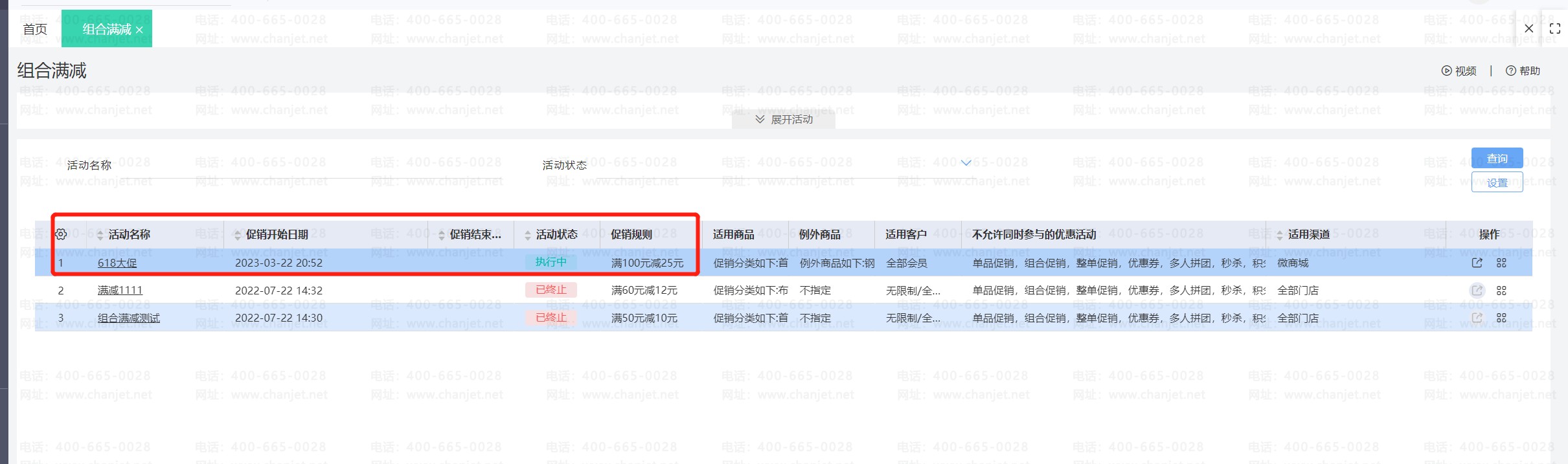Sort by 活动名称 column
Image resolution: width=1568 pixels, height=464 pixels.
100,235
